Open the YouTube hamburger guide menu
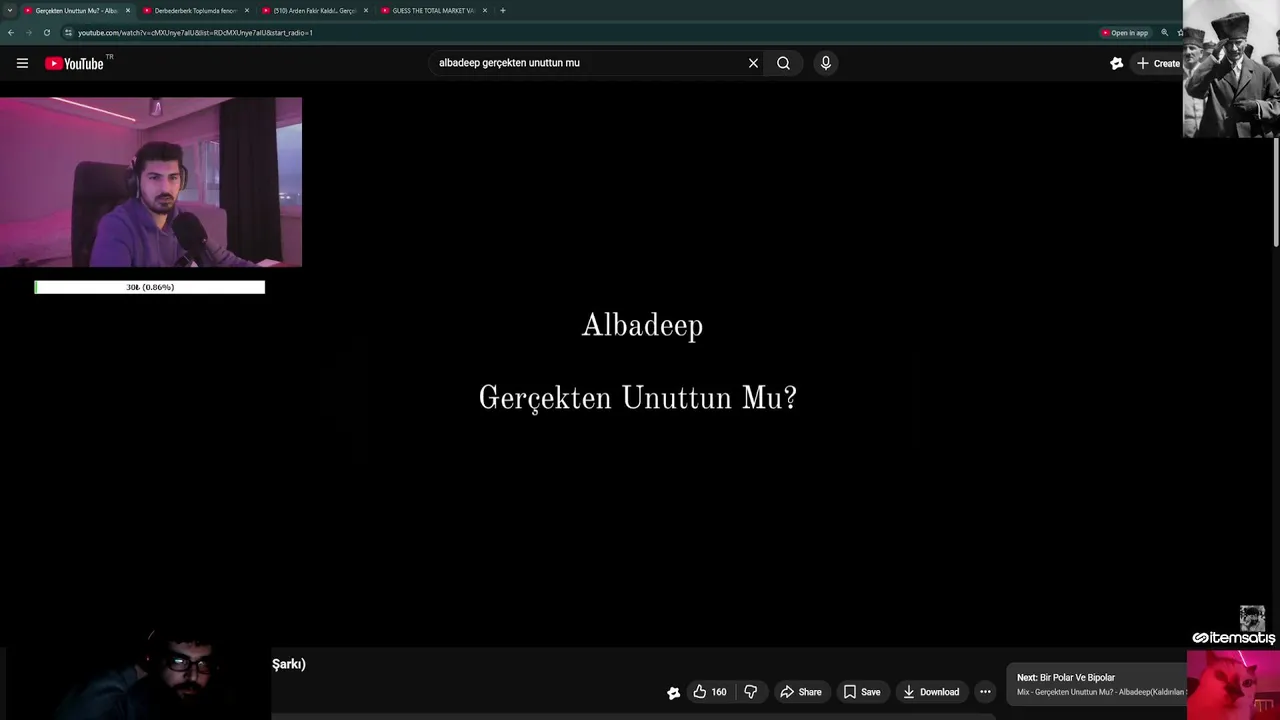Image resolution: width=1280 pixels, height=720 pixels. pyautogui.click(x=22, y=63)
